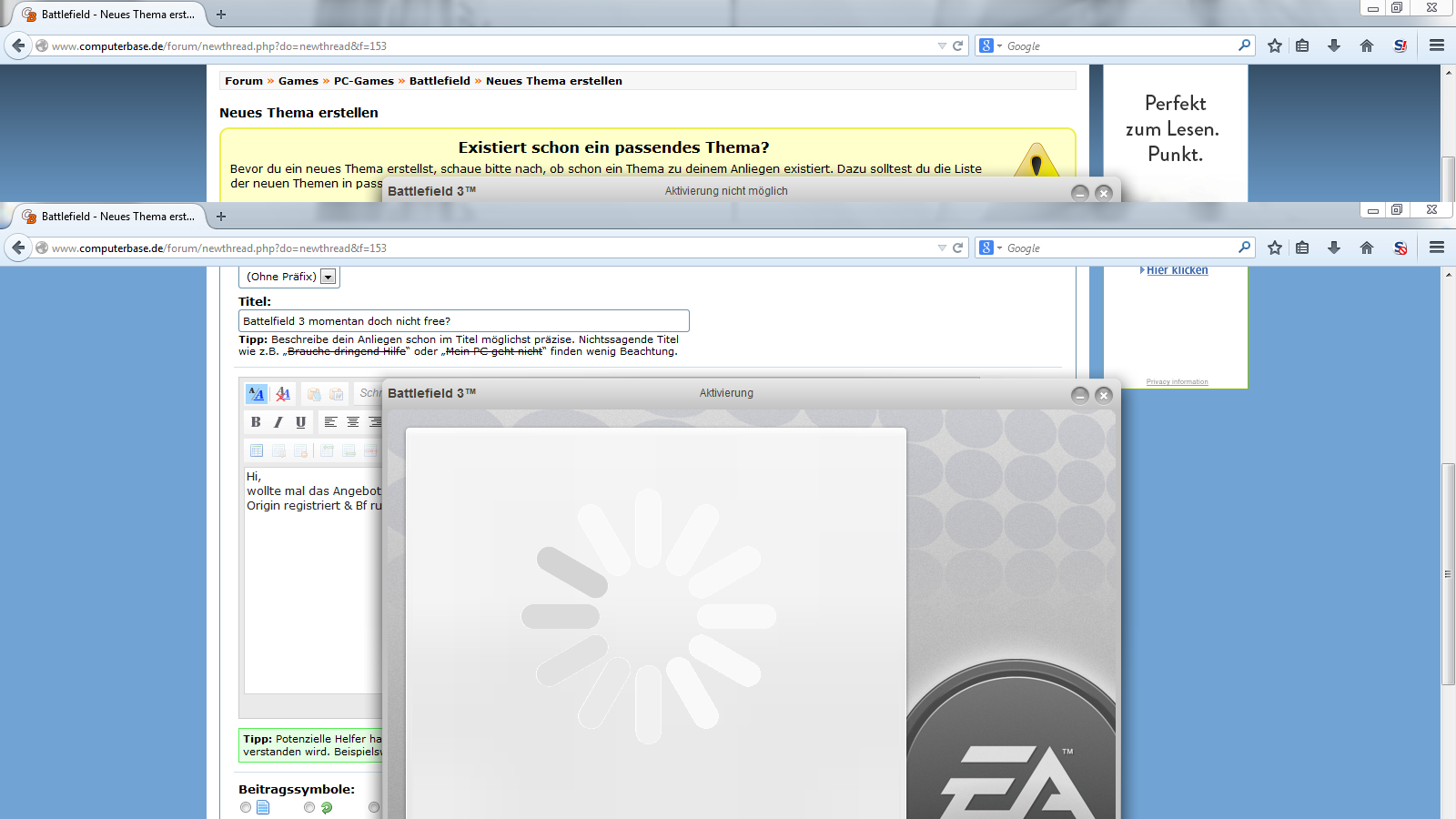Click vertical scrollbar thumb in lower browser

pyautogui.click(x=1448, y=573)
